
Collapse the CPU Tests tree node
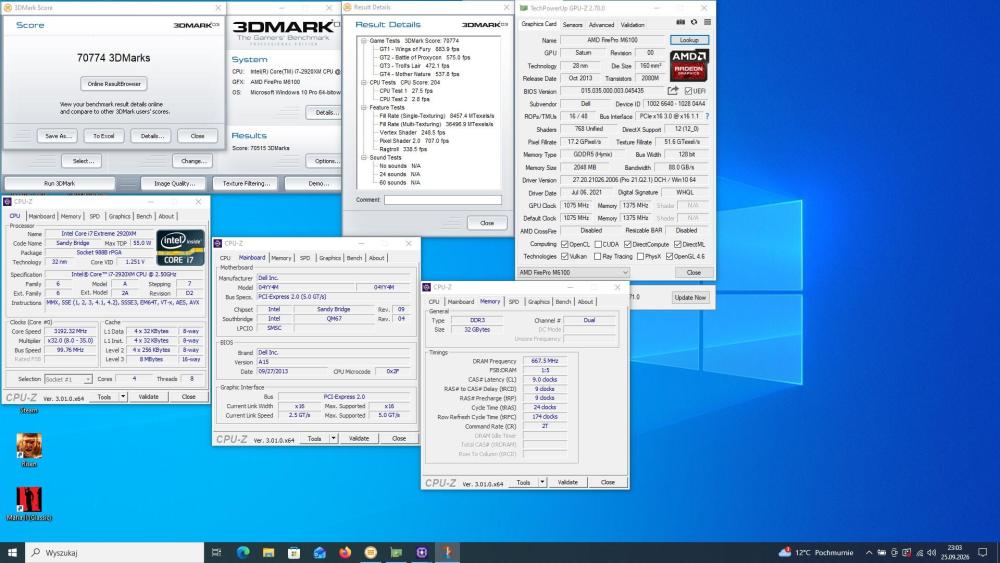pos(364,82)
